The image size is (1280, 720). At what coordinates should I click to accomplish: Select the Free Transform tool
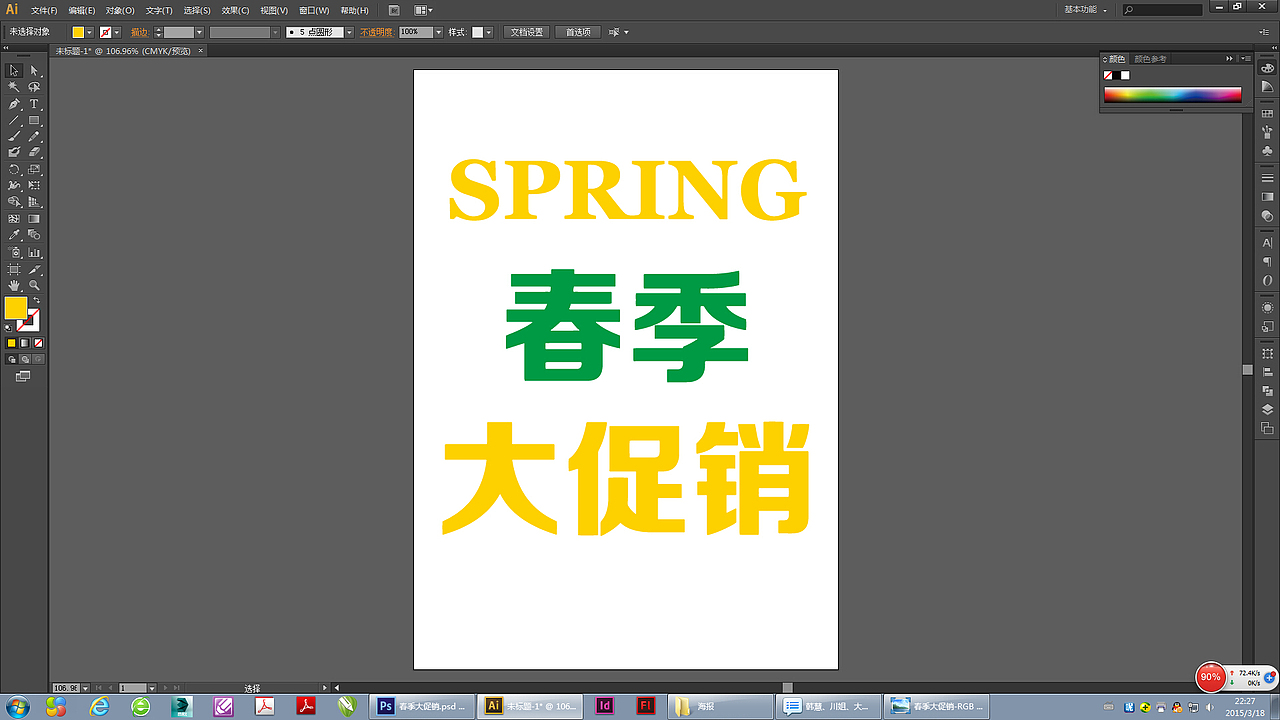[34, 186]
